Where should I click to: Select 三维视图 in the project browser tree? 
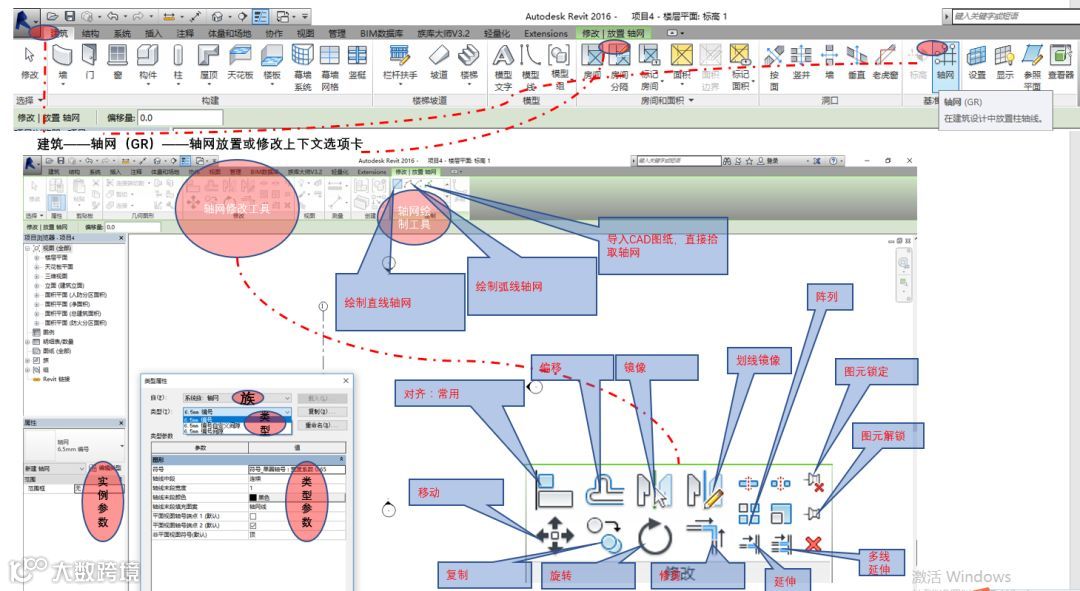[57, 276]
